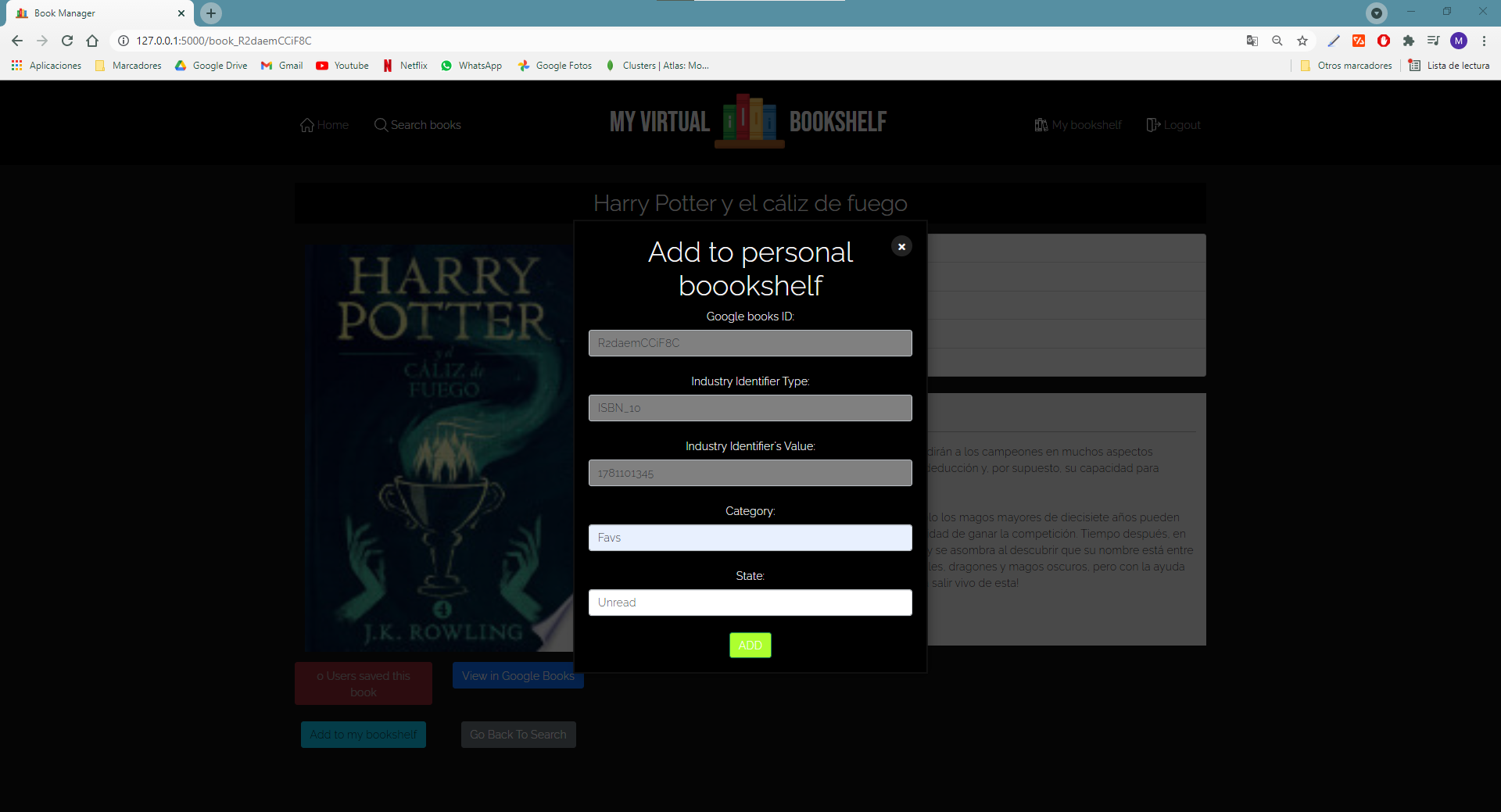
Task: Open the Clusters Atlas bookmark
Action: click(x=657, y=66)
